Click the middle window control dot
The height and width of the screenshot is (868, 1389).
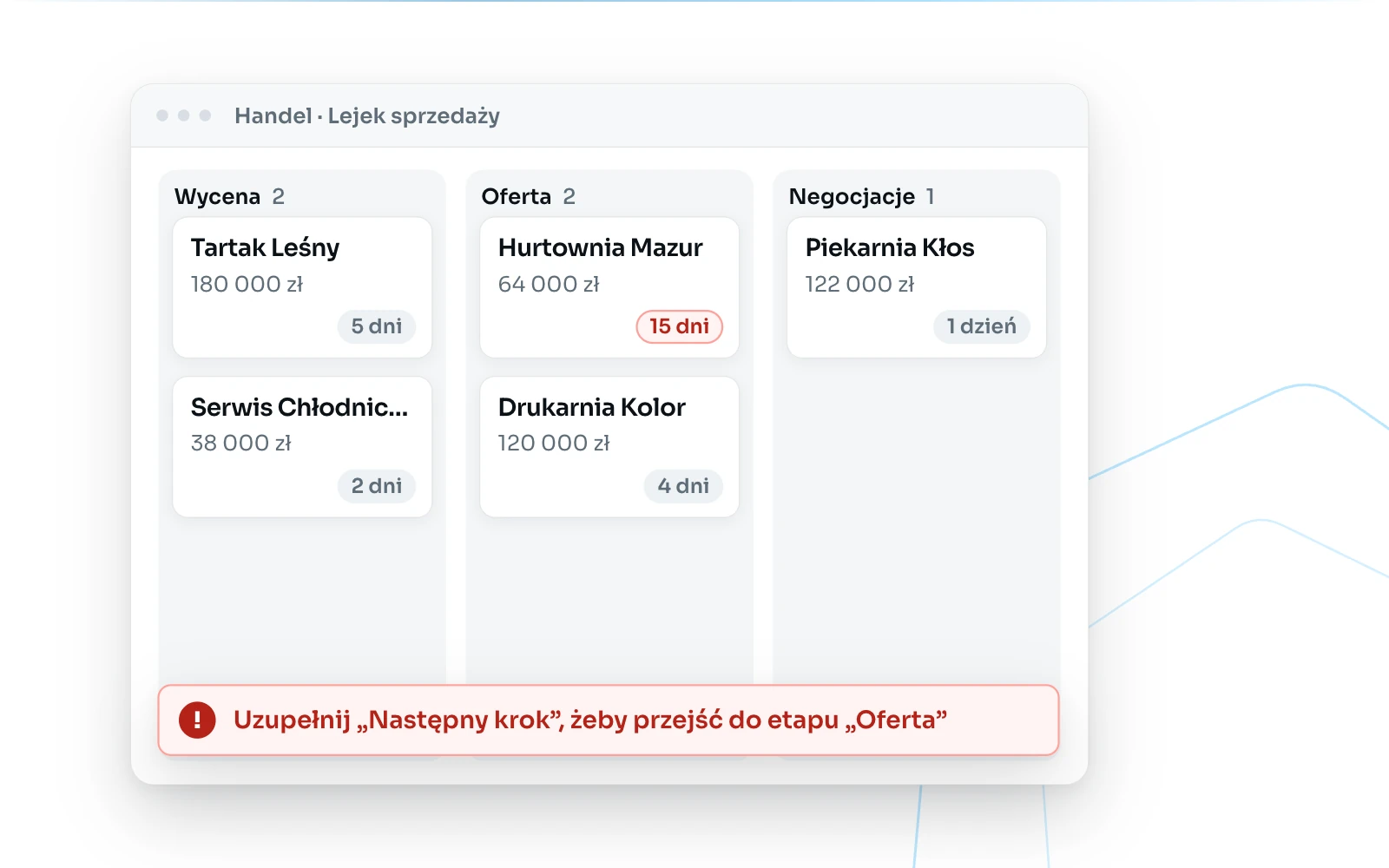click(184, 115)
